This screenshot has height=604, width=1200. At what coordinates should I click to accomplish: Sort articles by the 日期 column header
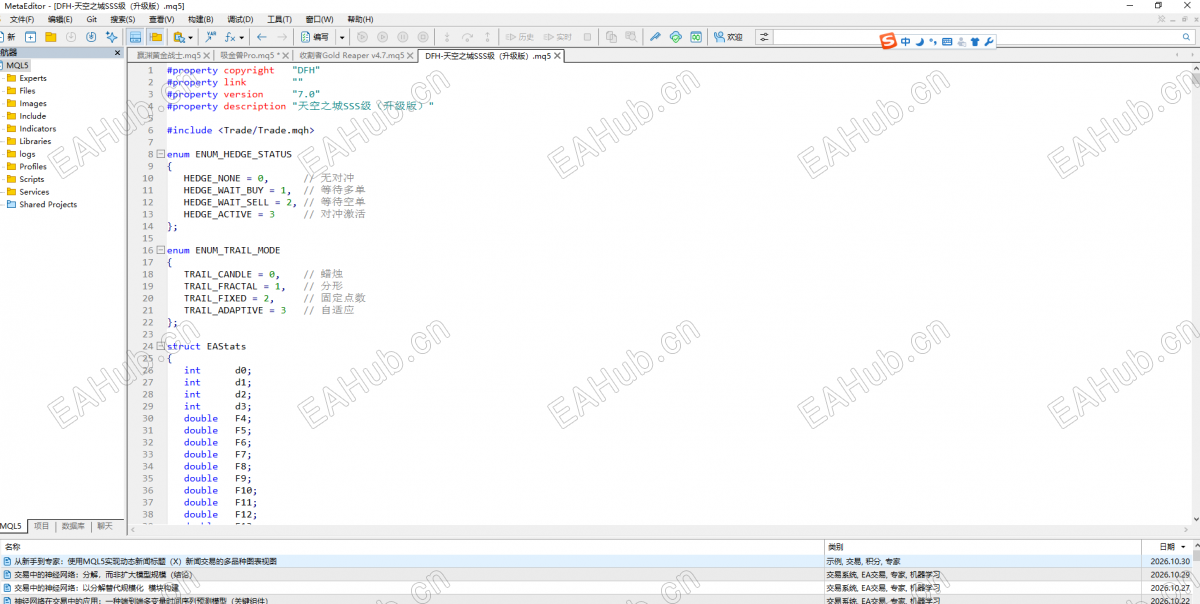[x=1168, y=547]
